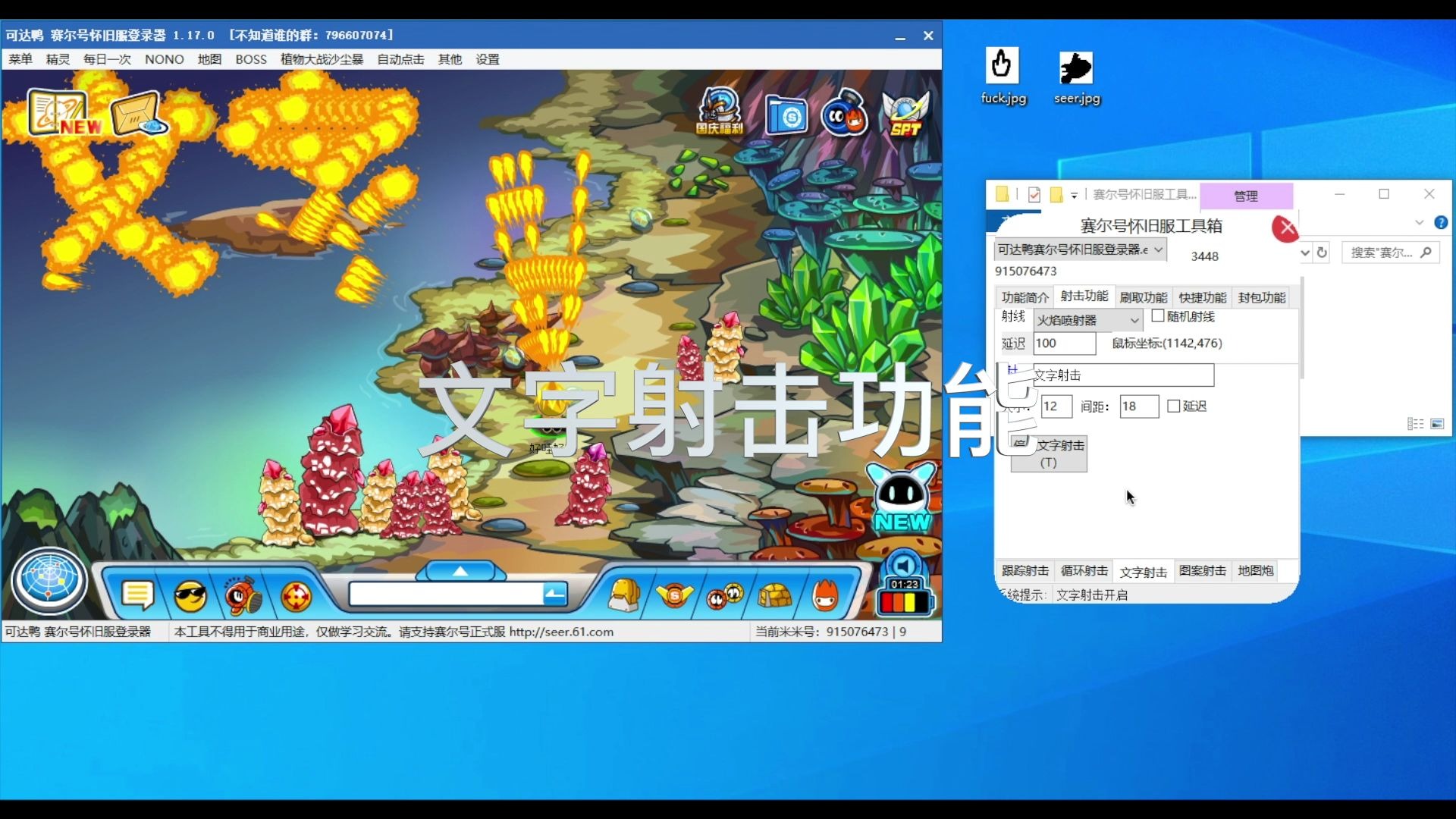
Task: Click the yellow chat bubble icon
Action: (x=137, y=596)
